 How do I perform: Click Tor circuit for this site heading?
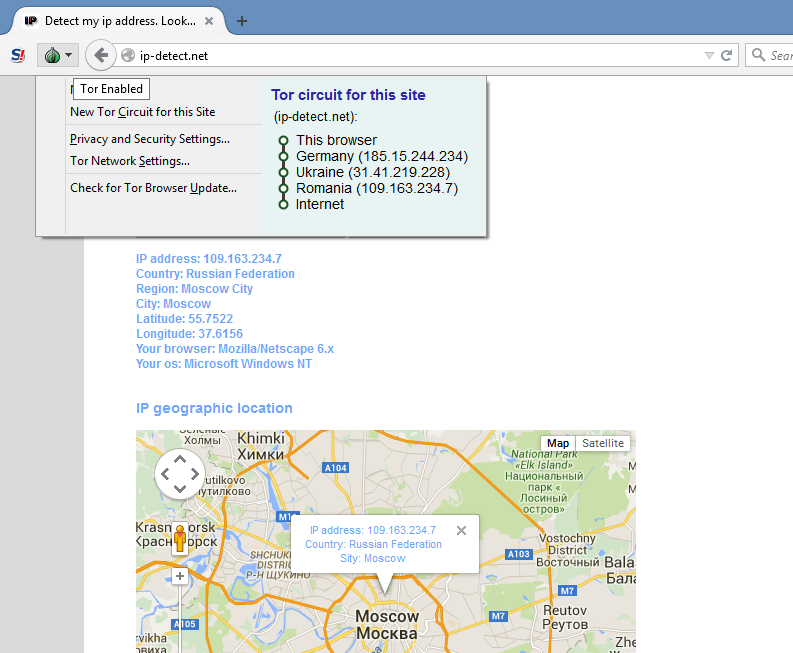(348, 95)
